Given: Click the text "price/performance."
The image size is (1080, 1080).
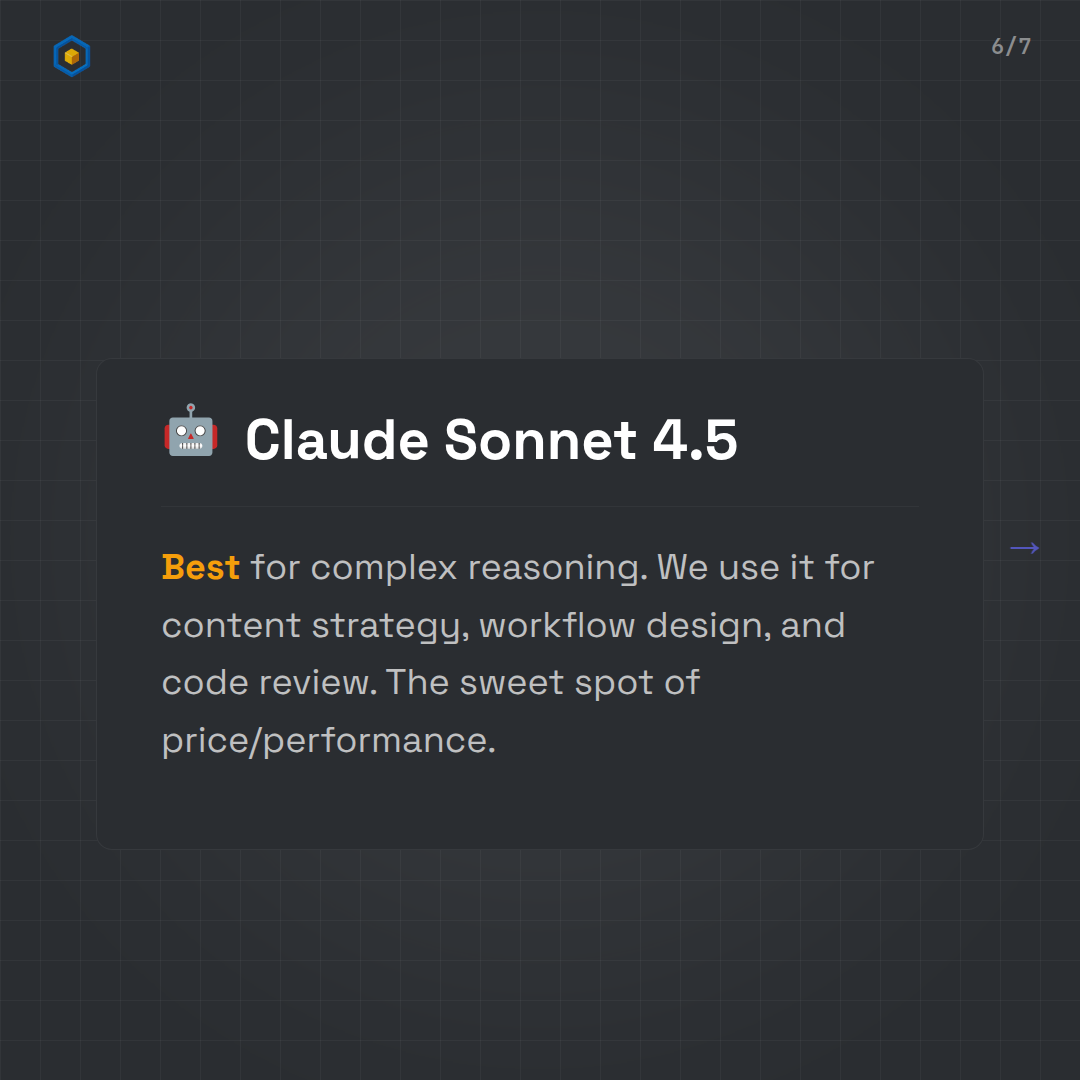Looking at the screenshot, I should (x=328, y=740).
